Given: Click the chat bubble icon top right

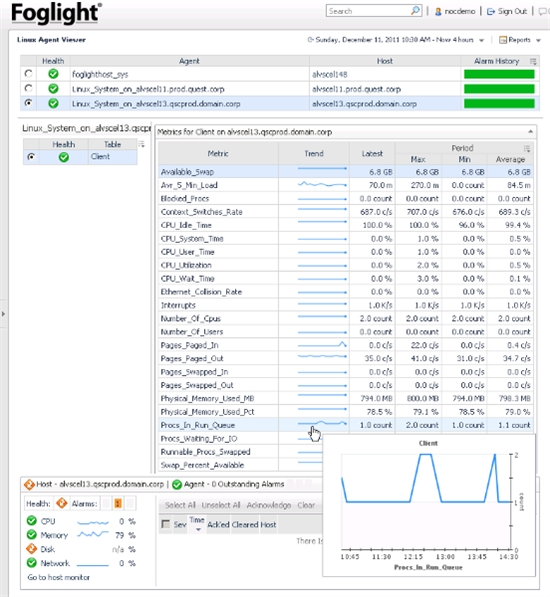Looking at the screenshot, I should [x=543, y=11].
